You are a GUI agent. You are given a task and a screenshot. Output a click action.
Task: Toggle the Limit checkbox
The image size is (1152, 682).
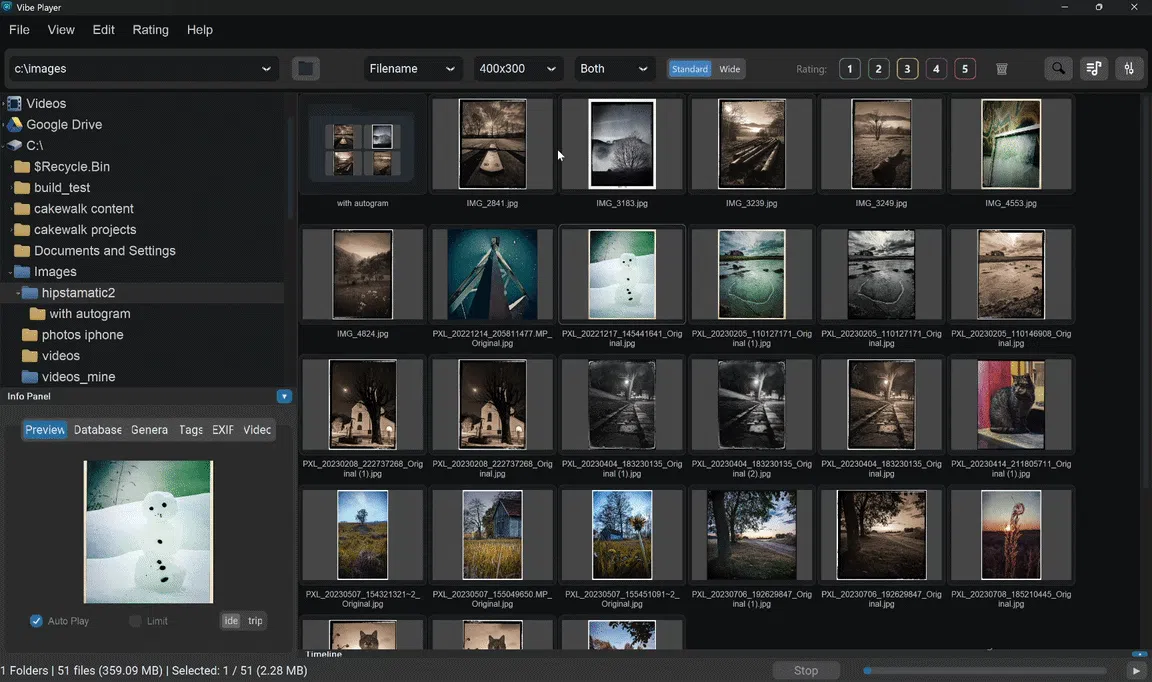click(135, 621)
